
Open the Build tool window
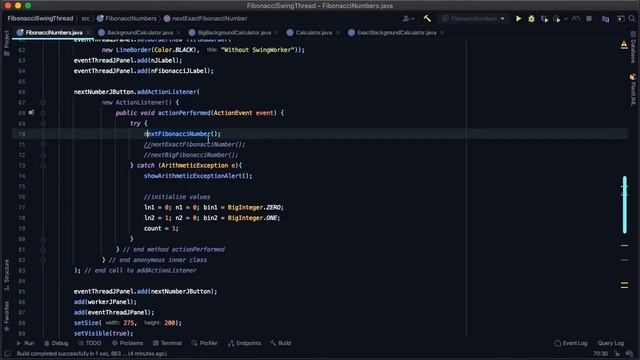281,343
